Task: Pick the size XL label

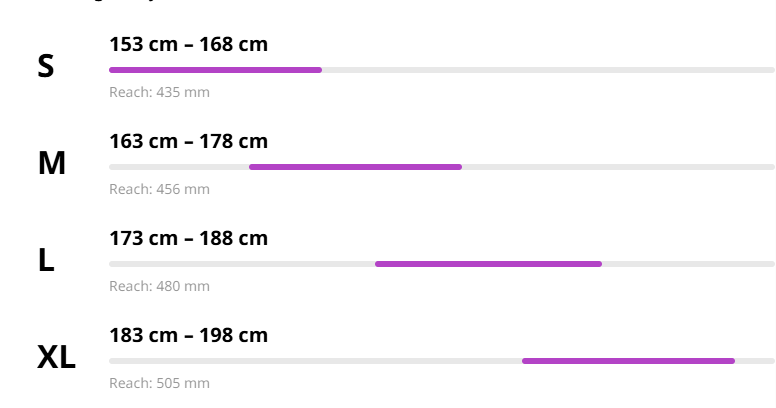Action: pyautogui.click(x=56, y=357)
